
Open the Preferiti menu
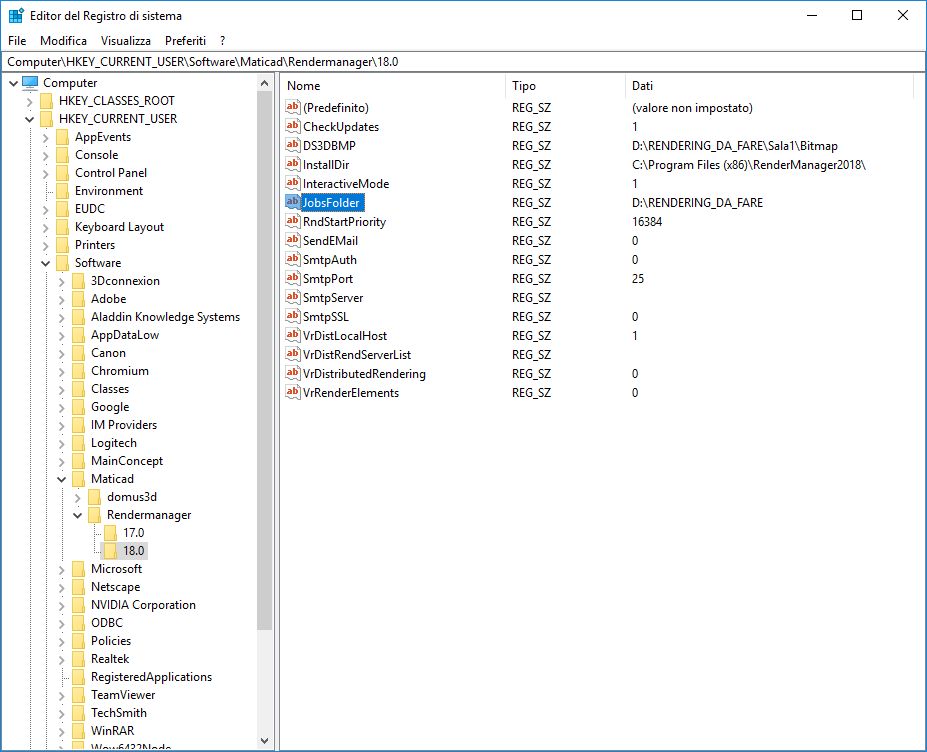point(185,41)
